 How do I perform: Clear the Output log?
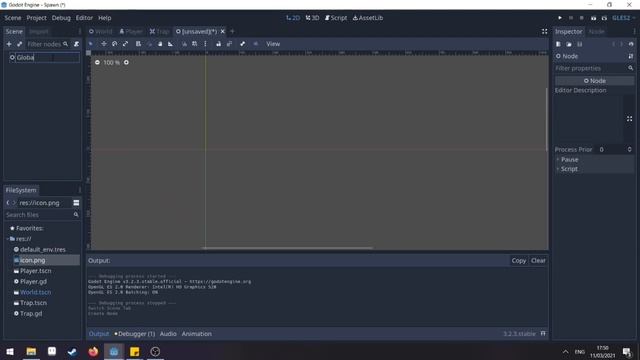tap(538, 261)
